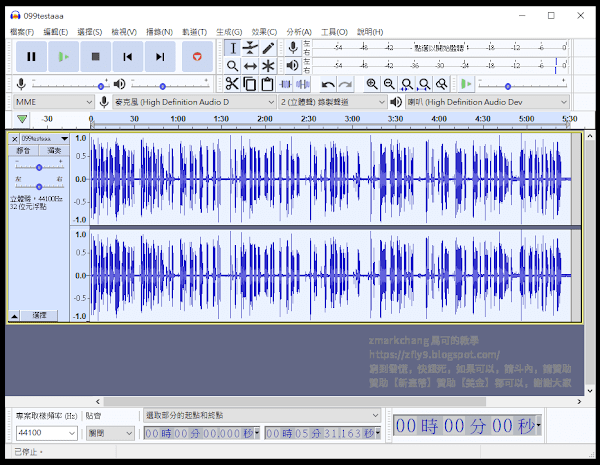Skip to start of track
The width and height of the screenshot is (600, 465).
[x=128, y=57]
